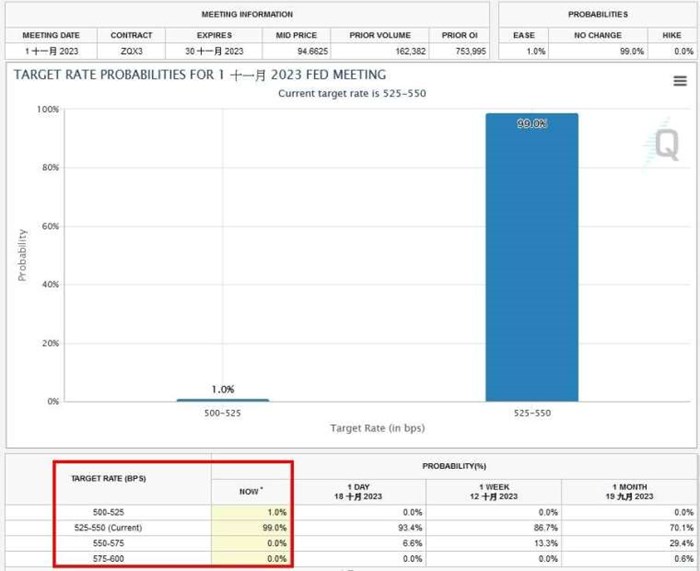The image size is (700, 571).
Task: Click the NO CHANGE 99.0% value
Action: (597, 51)
